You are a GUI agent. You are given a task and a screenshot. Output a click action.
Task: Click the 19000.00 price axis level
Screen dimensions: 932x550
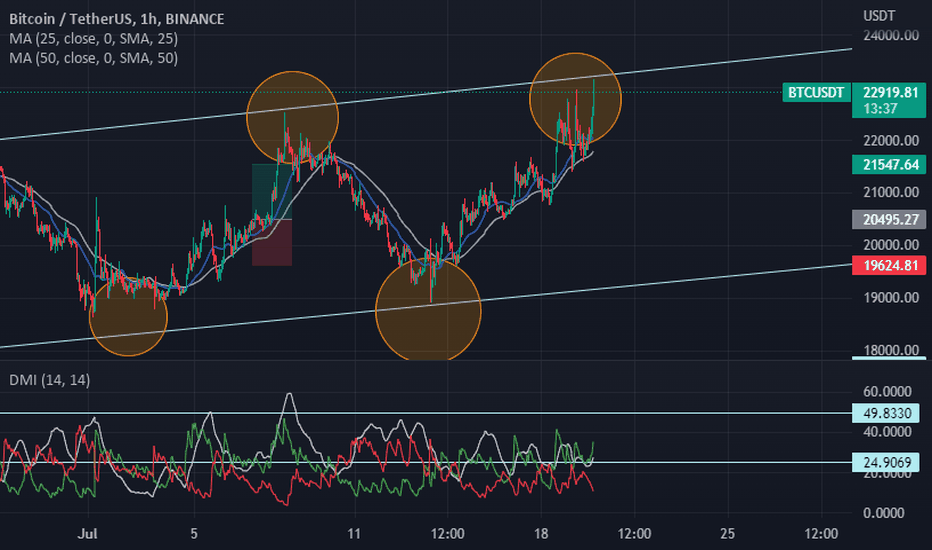[x=890, y=298]
